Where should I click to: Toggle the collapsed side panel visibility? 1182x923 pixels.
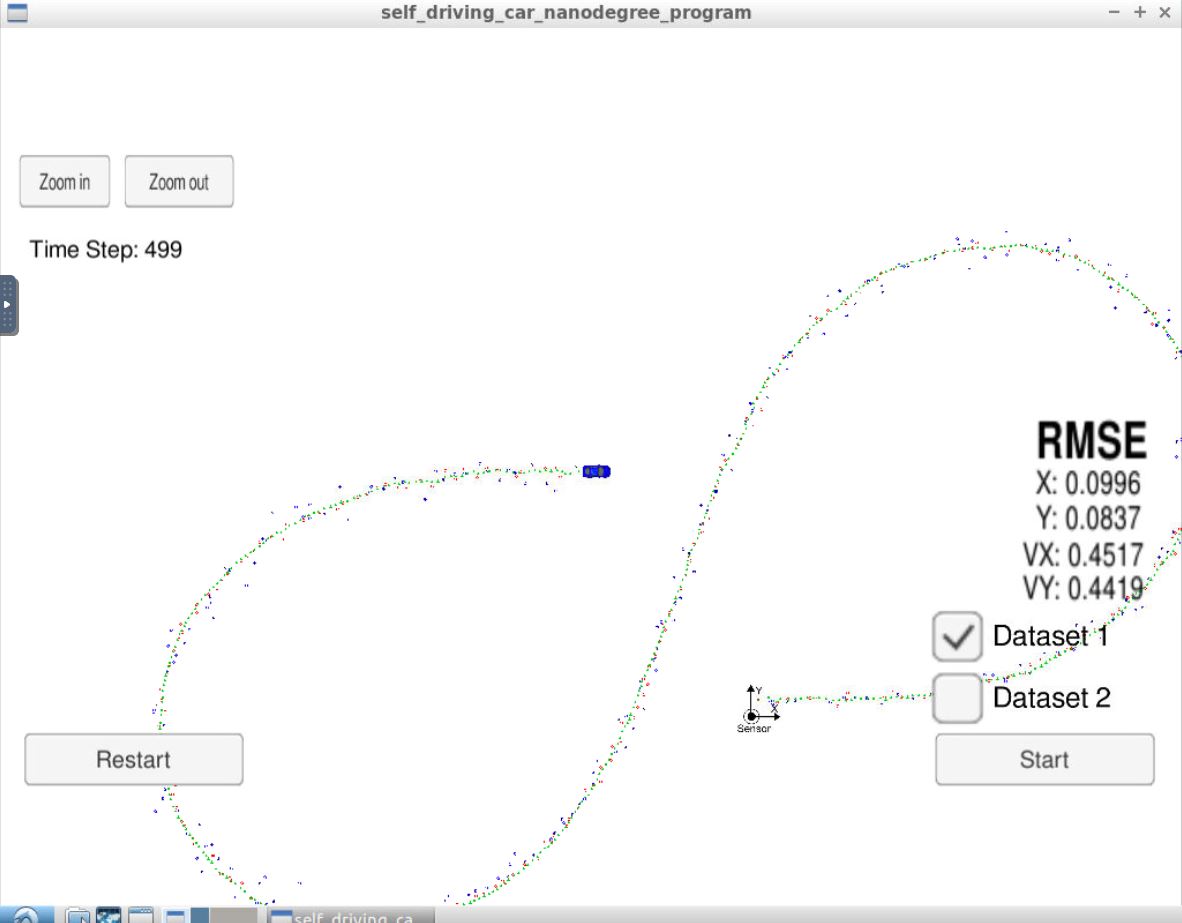point(6,305)
